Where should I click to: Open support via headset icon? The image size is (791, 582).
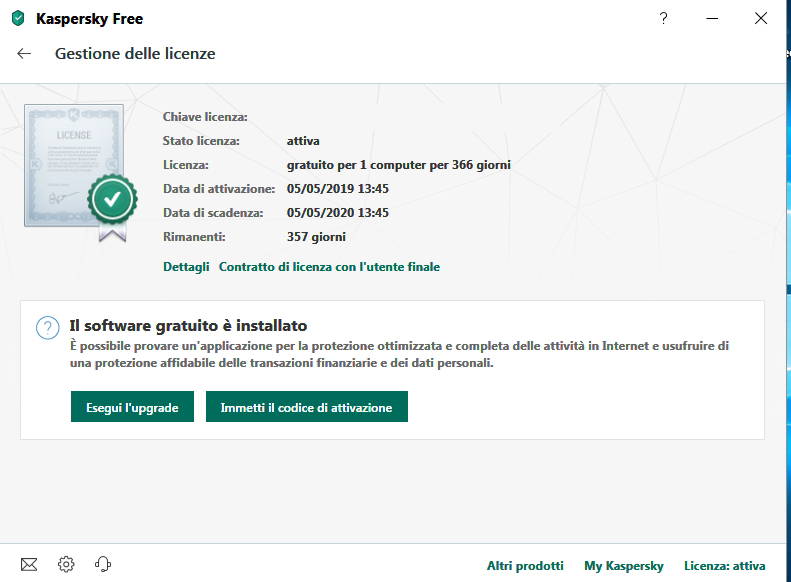pyautogui.click(x=103, y=564)
